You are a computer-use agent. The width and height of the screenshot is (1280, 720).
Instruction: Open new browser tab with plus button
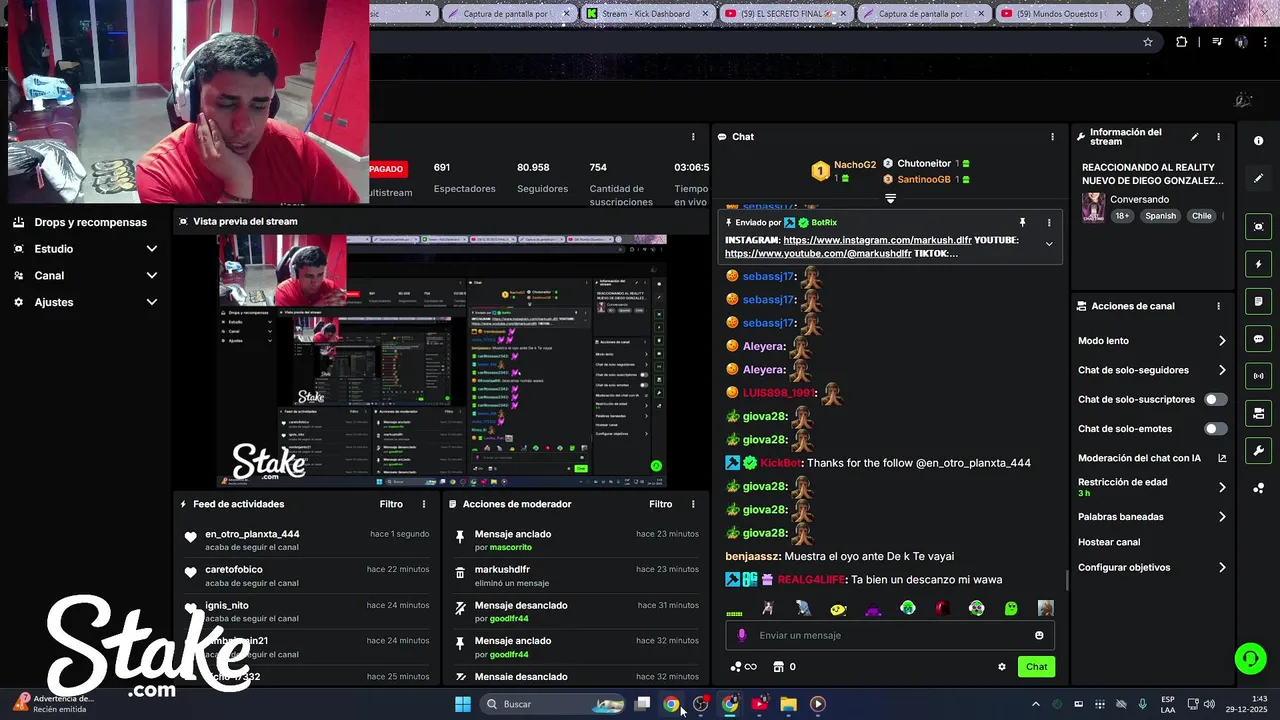[1143, 14]
